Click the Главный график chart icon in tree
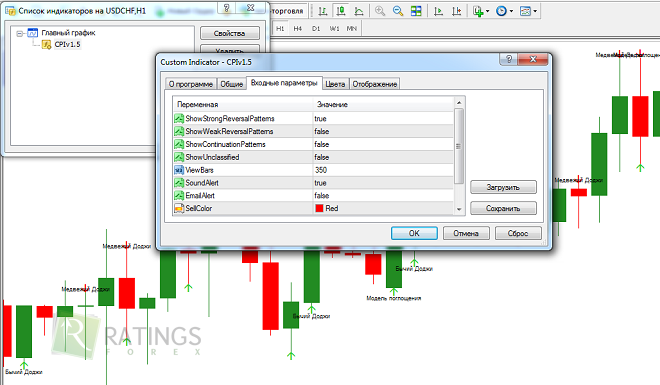Screen dimensions: 660x385 [x=32, y=32]
